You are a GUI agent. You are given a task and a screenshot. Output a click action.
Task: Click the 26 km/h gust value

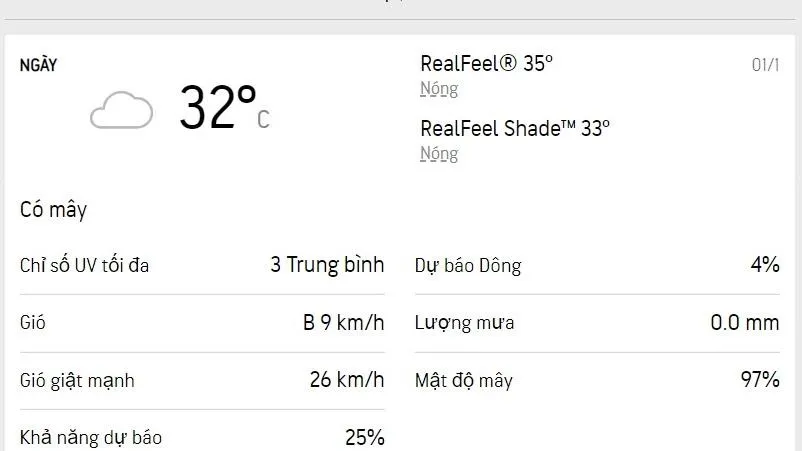347,380
